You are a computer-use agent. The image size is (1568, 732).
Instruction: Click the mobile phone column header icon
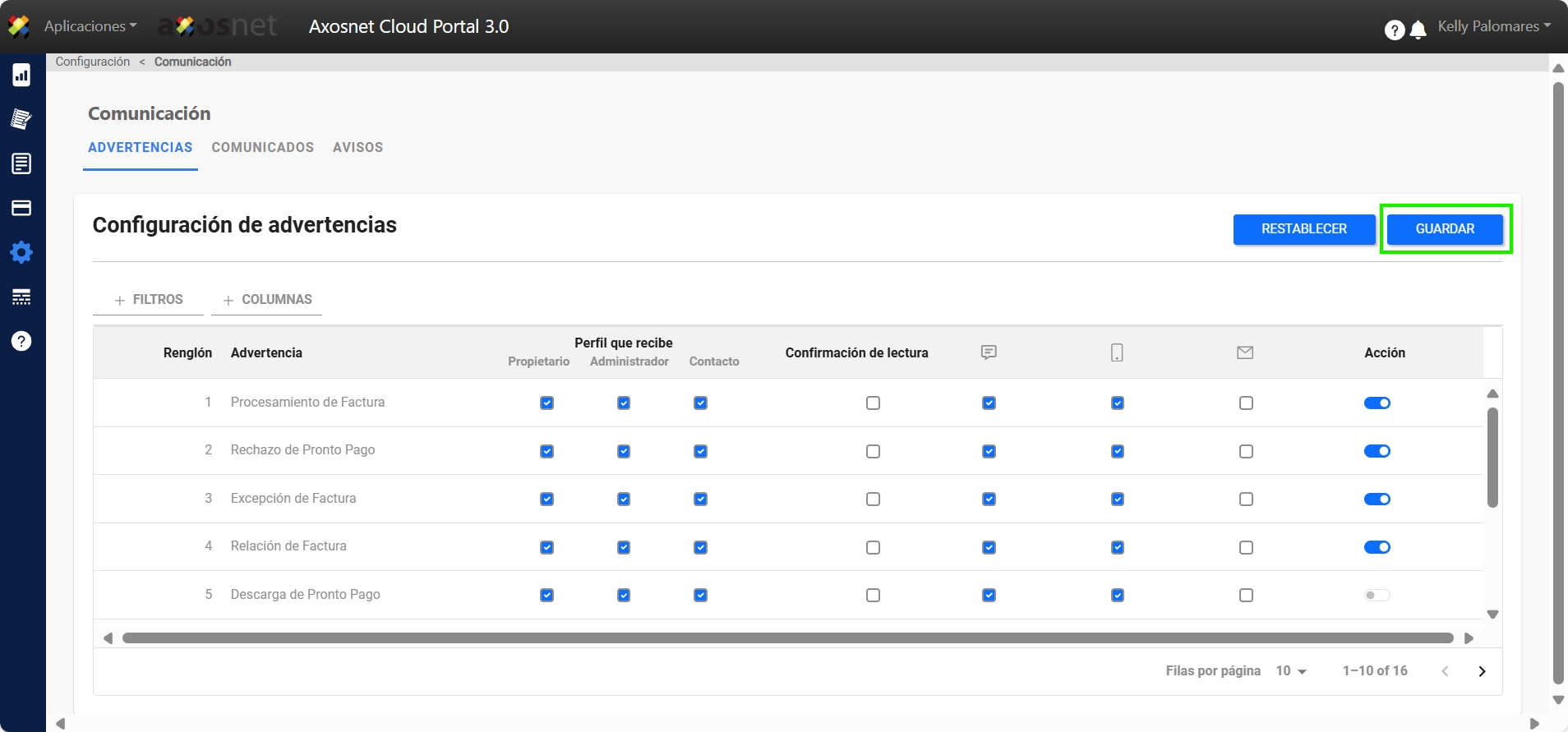point(1117,352)
